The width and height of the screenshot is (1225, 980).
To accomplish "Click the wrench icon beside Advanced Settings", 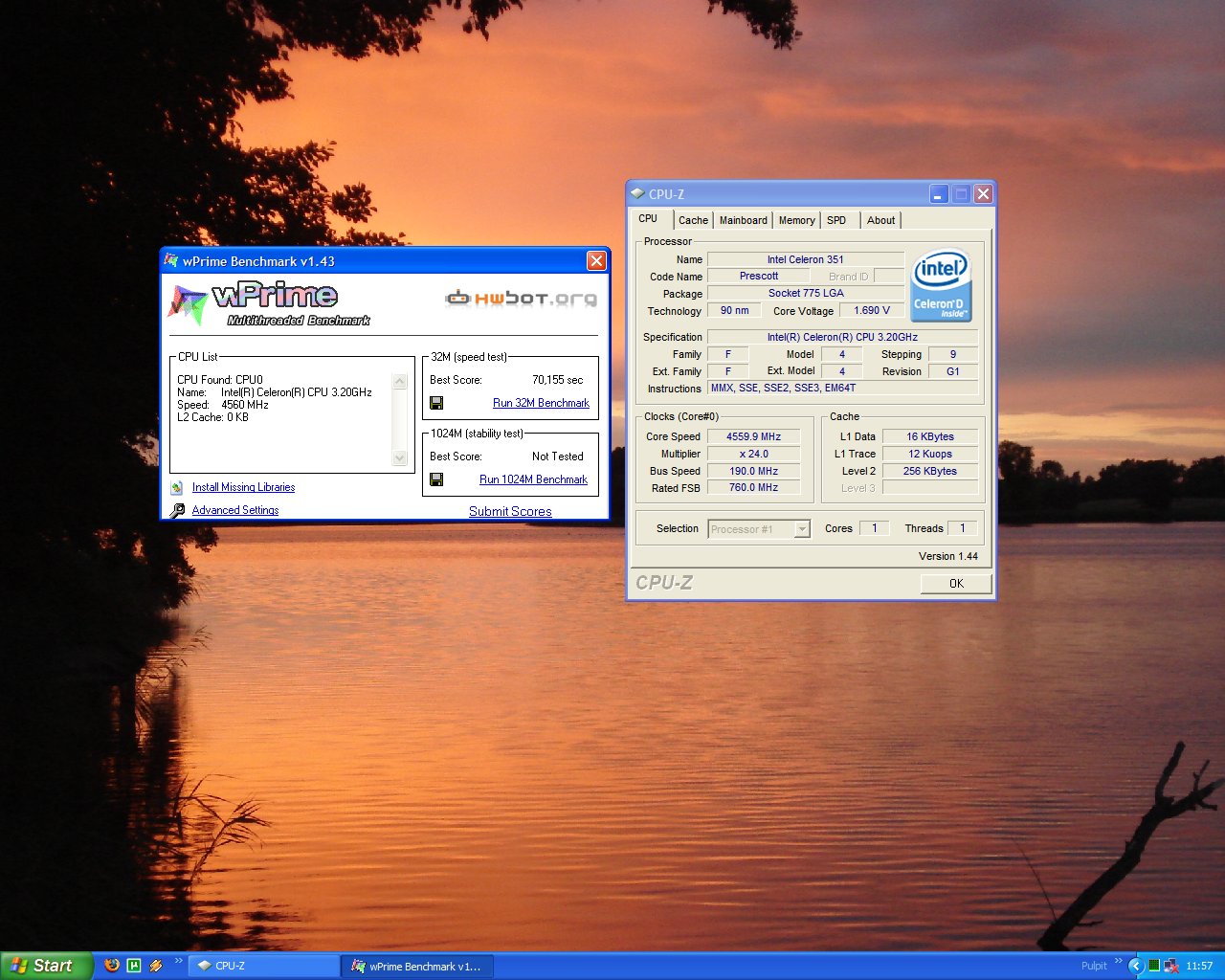I will (x=177, y=510).
